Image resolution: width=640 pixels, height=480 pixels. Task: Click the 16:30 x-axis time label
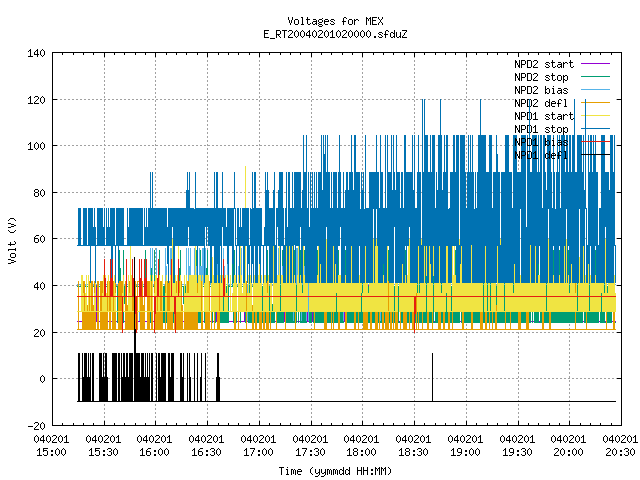point(206,452)
